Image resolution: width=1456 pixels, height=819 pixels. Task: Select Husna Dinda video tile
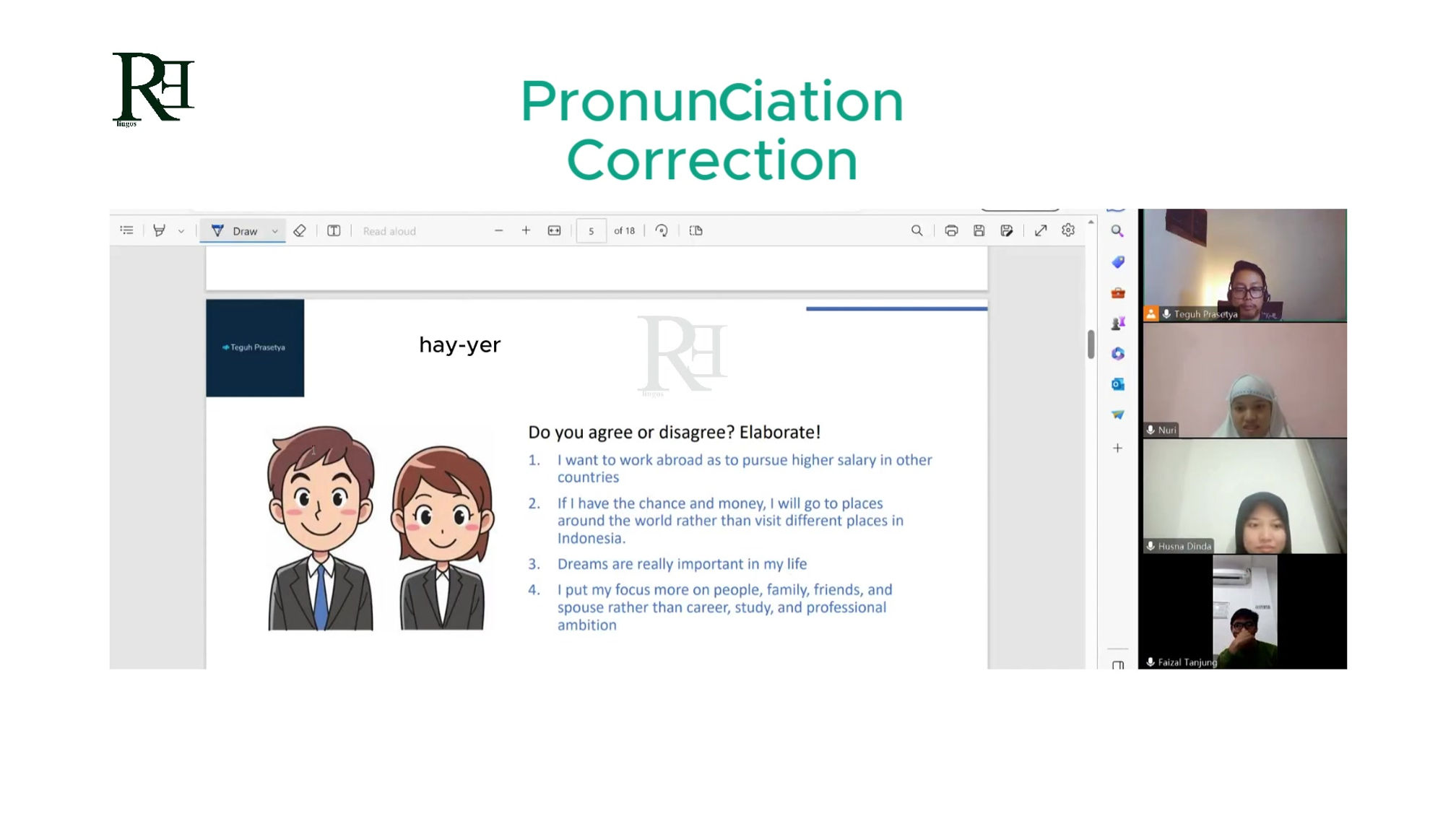pos(1245,498)
